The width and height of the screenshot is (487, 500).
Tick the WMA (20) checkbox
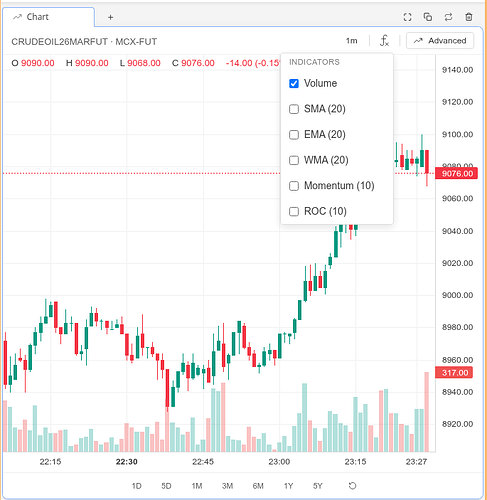tap(294, 160)
